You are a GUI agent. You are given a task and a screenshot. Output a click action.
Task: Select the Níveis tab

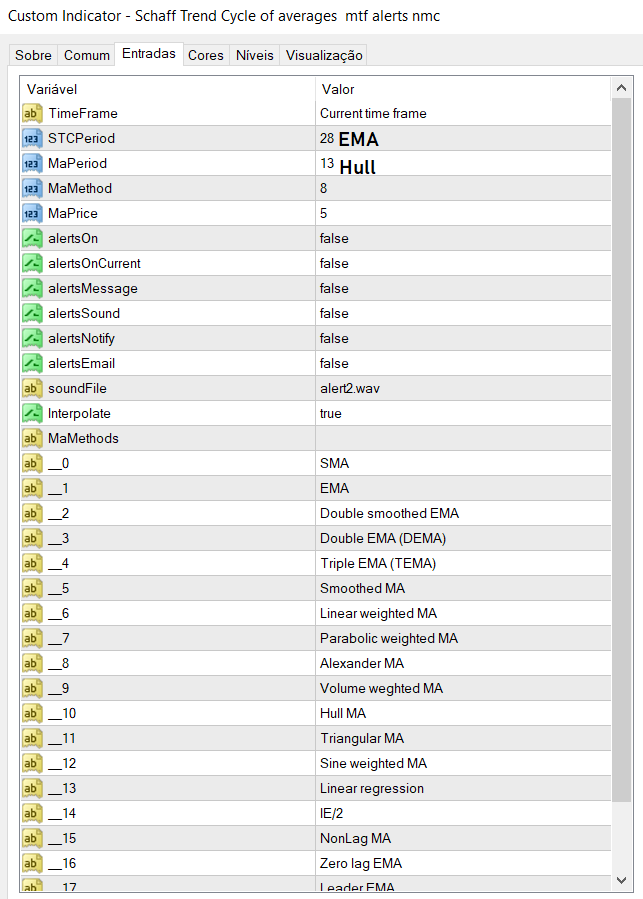point(255,55)
